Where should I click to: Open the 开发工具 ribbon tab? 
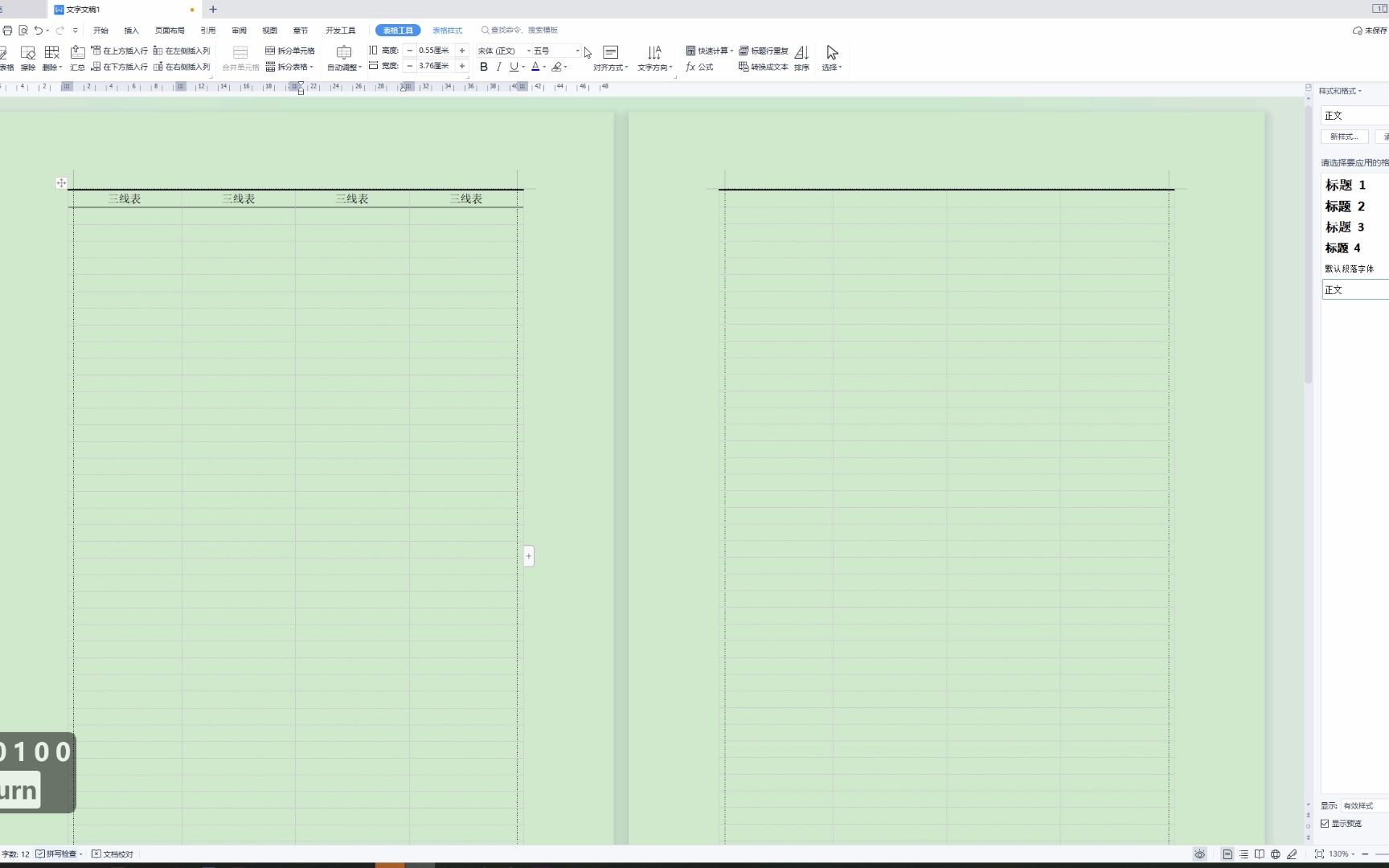tap(340, 31)
